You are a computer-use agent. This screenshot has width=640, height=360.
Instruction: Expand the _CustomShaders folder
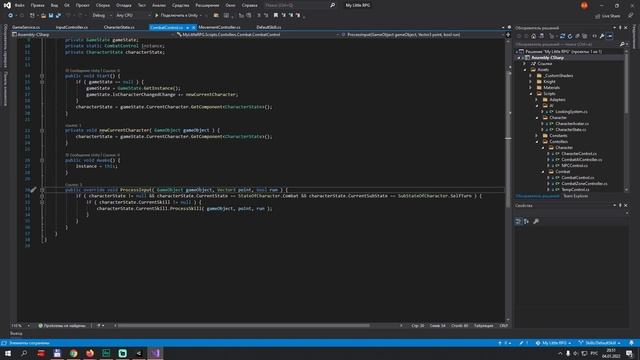(531, 76)
